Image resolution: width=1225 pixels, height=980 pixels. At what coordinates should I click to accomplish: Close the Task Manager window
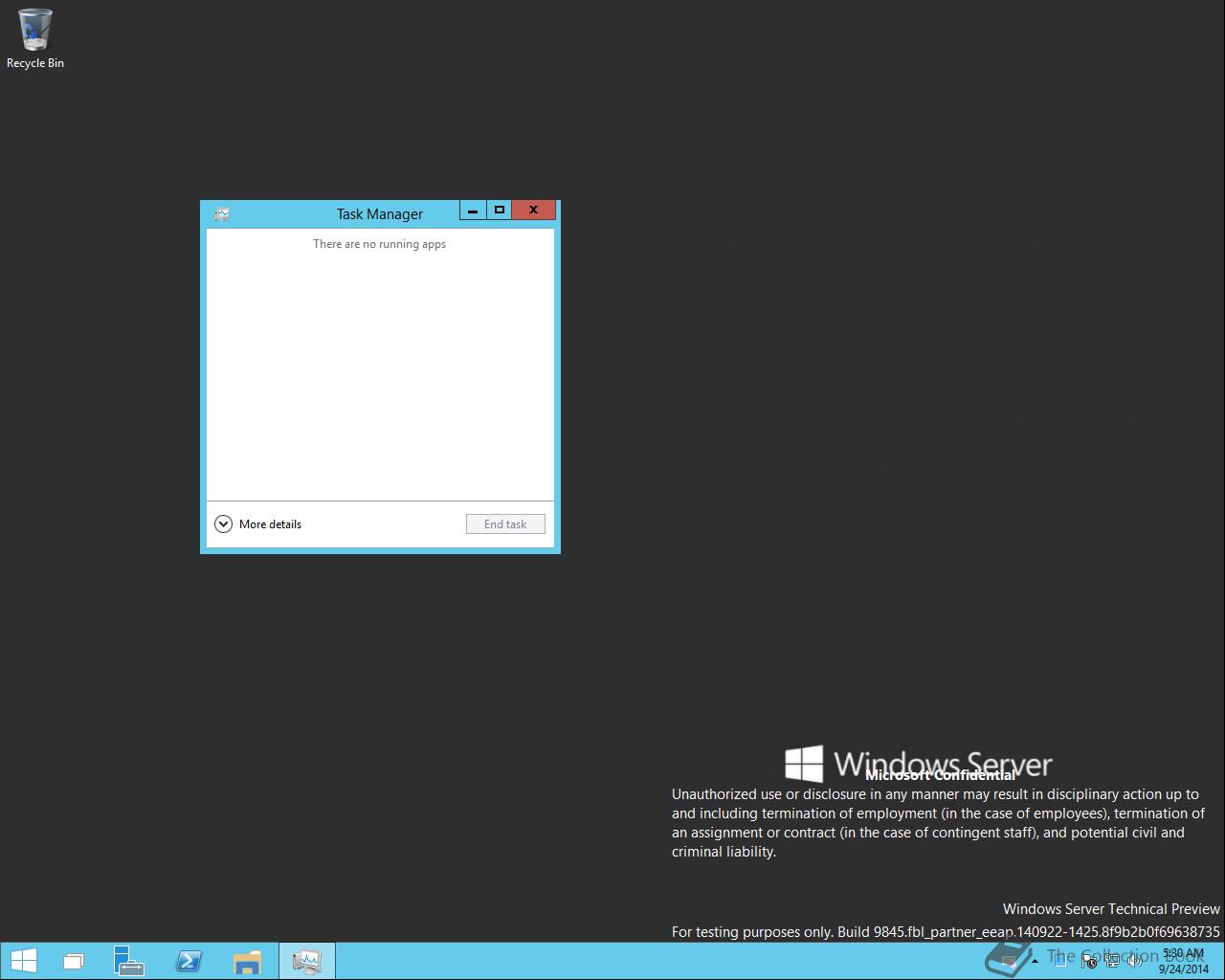pyautogui.click(x=534, y=210)
